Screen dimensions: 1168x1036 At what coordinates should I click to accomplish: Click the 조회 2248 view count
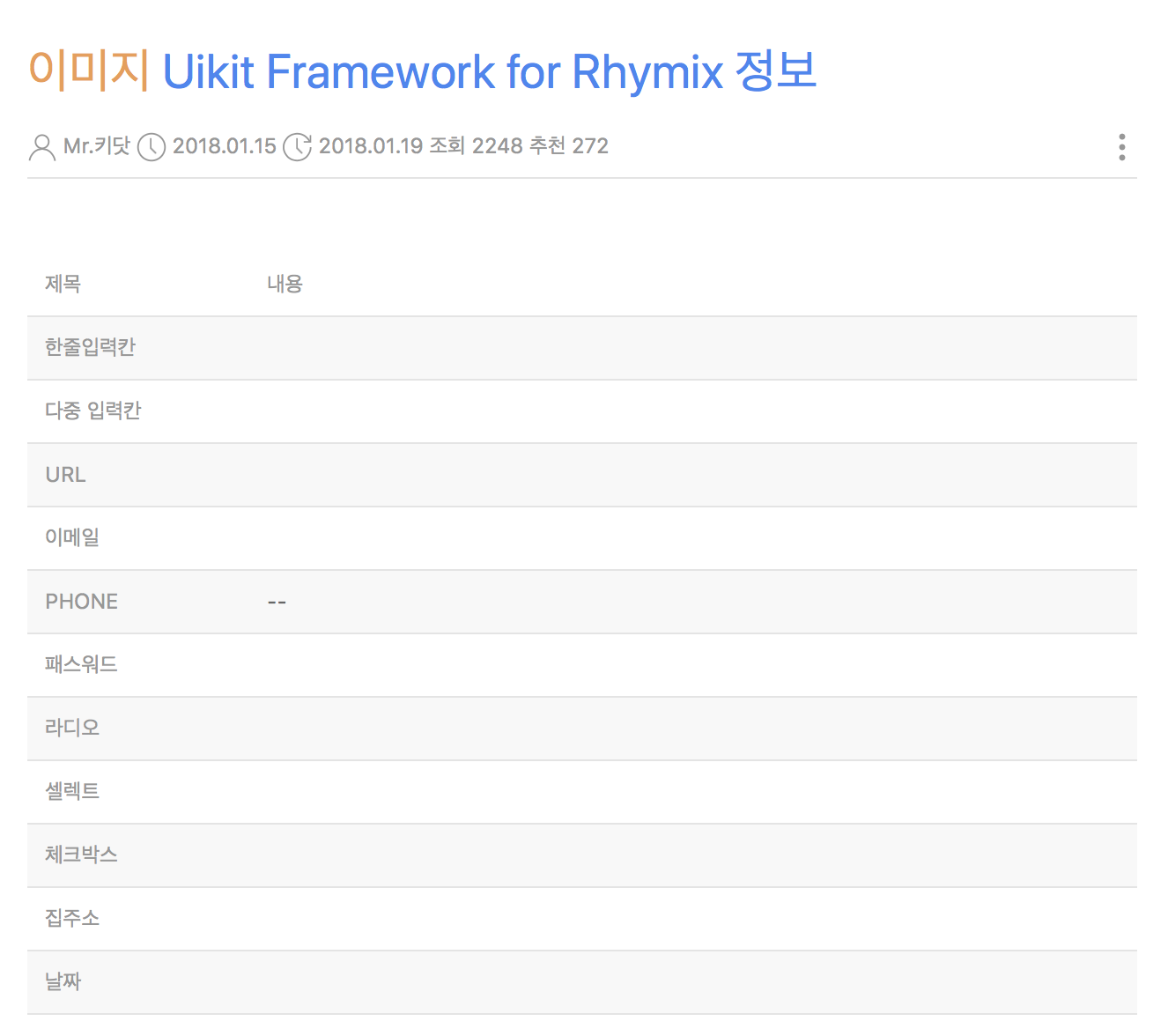pyautogui.click(x=477, y=146)
